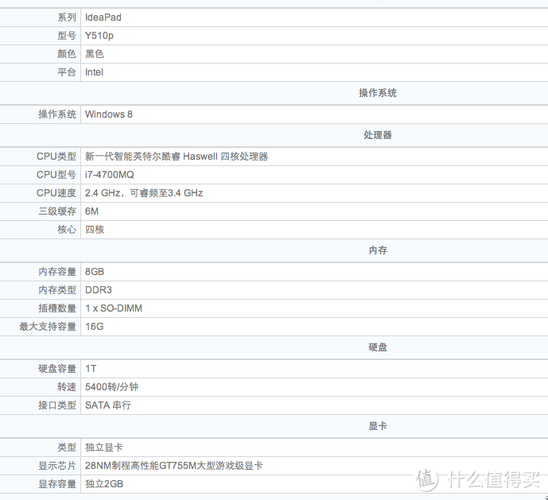548x500 pixels.
Task: Click the Intel platform value
Action: (94, 72)
